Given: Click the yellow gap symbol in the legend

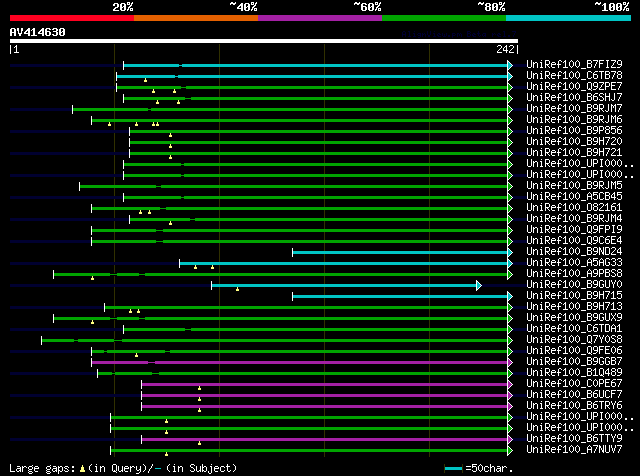Looking at the screenshot, I should [x=82, y=469].
